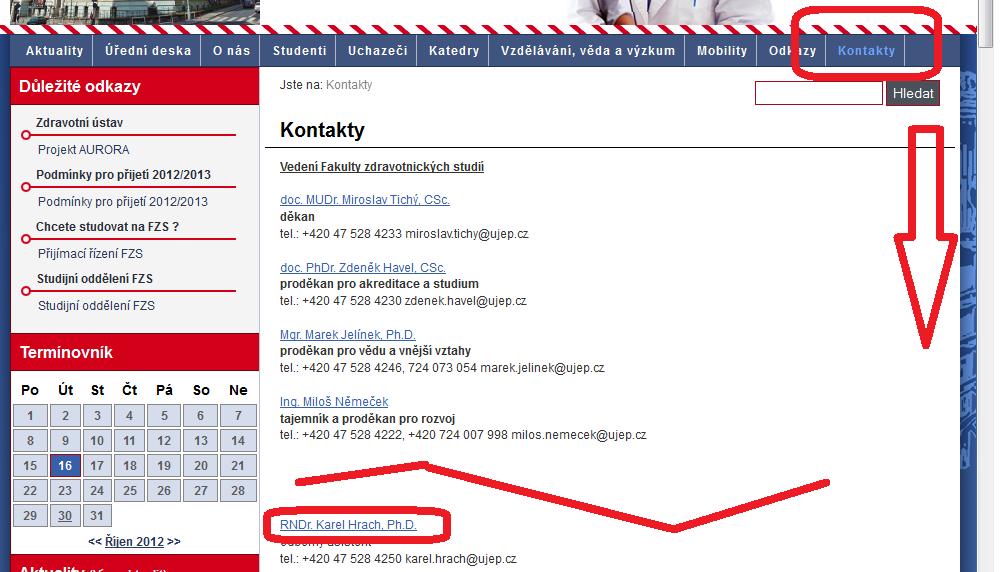This screenshot has height=572, width=1002.
Task: Open the Aktuality menu item
Action: tap(54, 51)
